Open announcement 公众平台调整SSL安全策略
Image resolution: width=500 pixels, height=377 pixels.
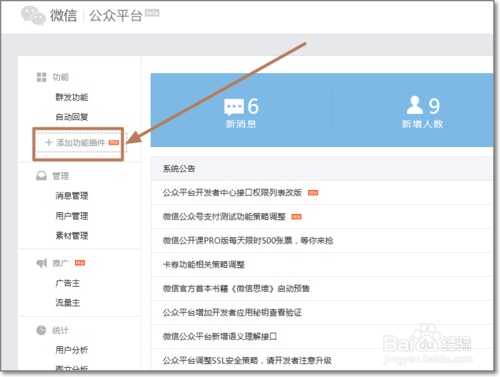point(247,360)
